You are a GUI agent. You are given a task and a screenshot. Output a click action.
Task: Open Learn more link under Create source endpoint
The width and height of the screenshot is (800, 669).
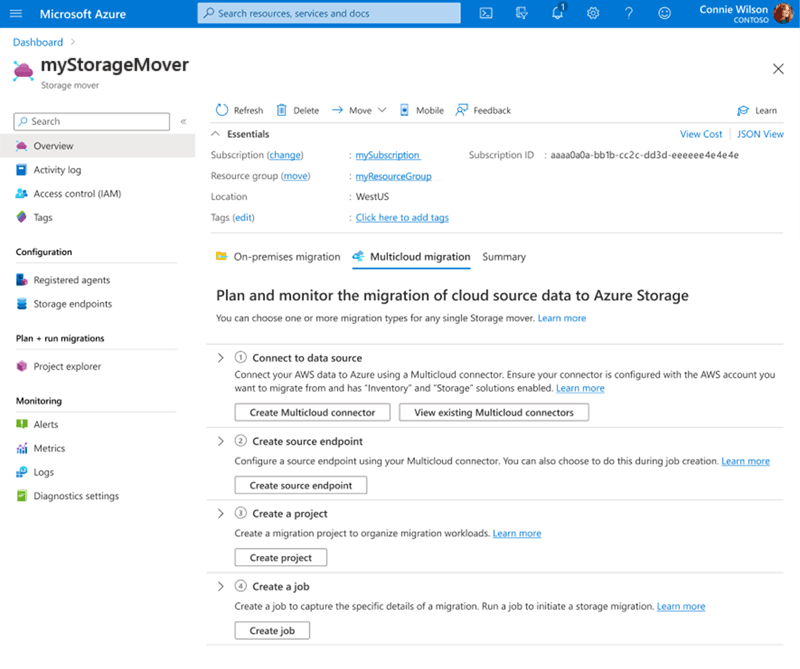745,461
